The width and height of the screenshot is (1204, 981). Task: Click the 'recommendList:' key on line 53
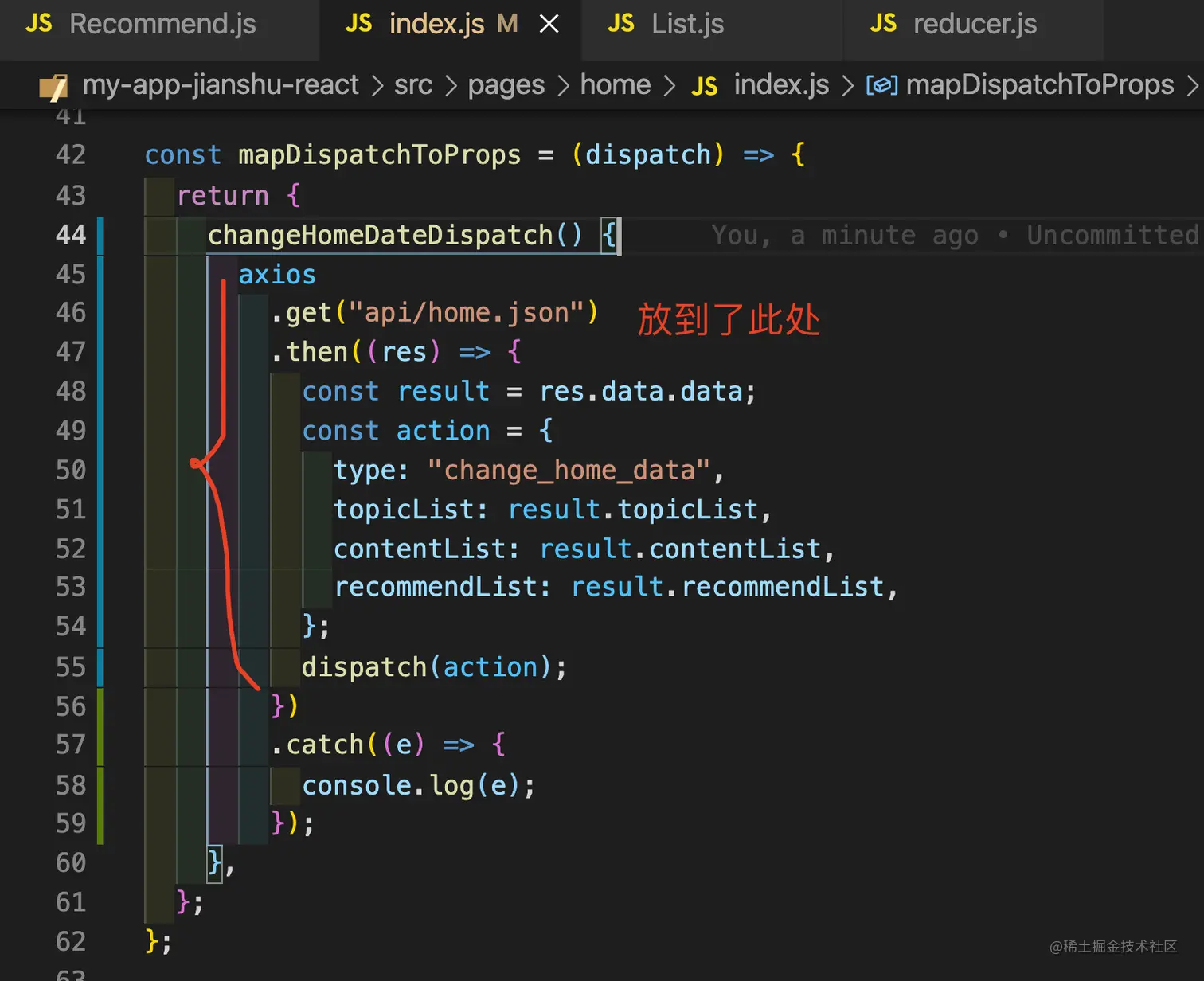pyautogui.click(x=442, y=587)
